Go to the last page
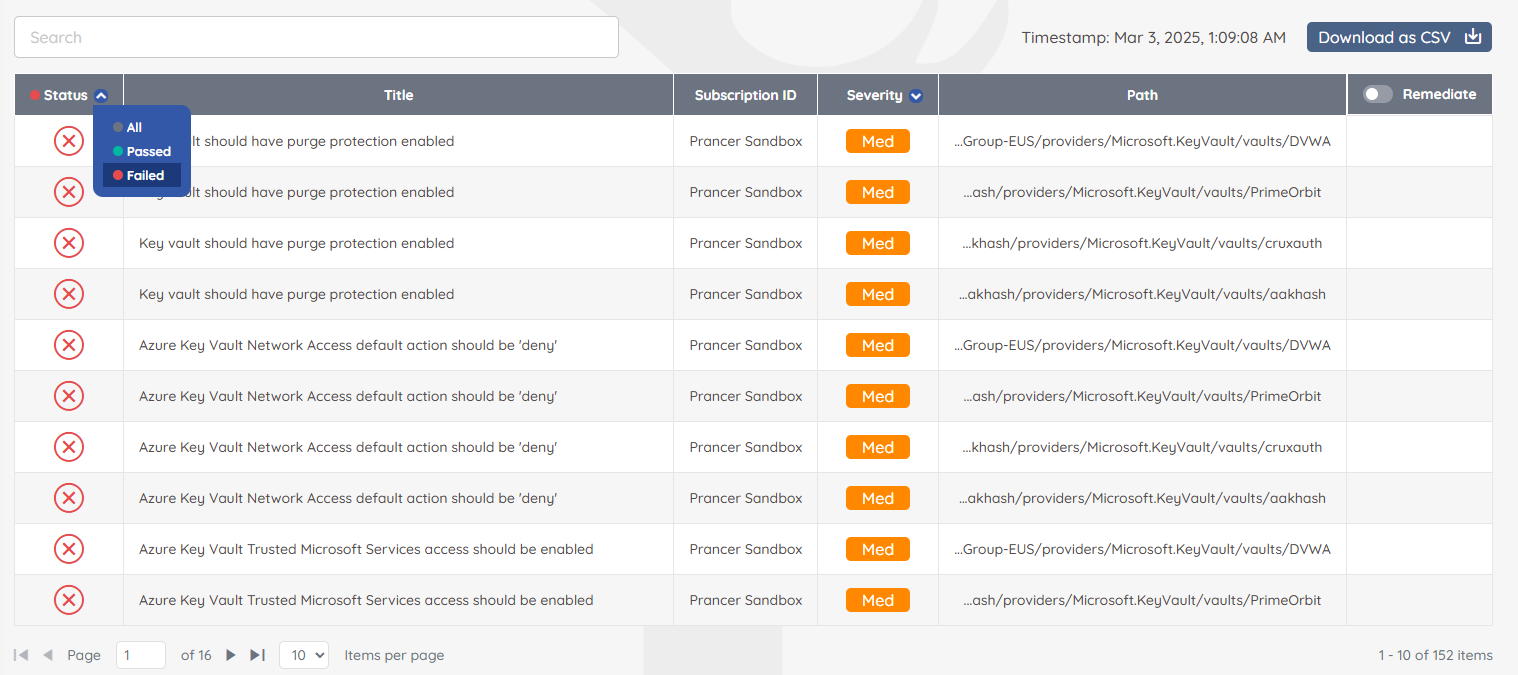The height and width of the screenshot is (675, 1518). click(x=257, y=655)
